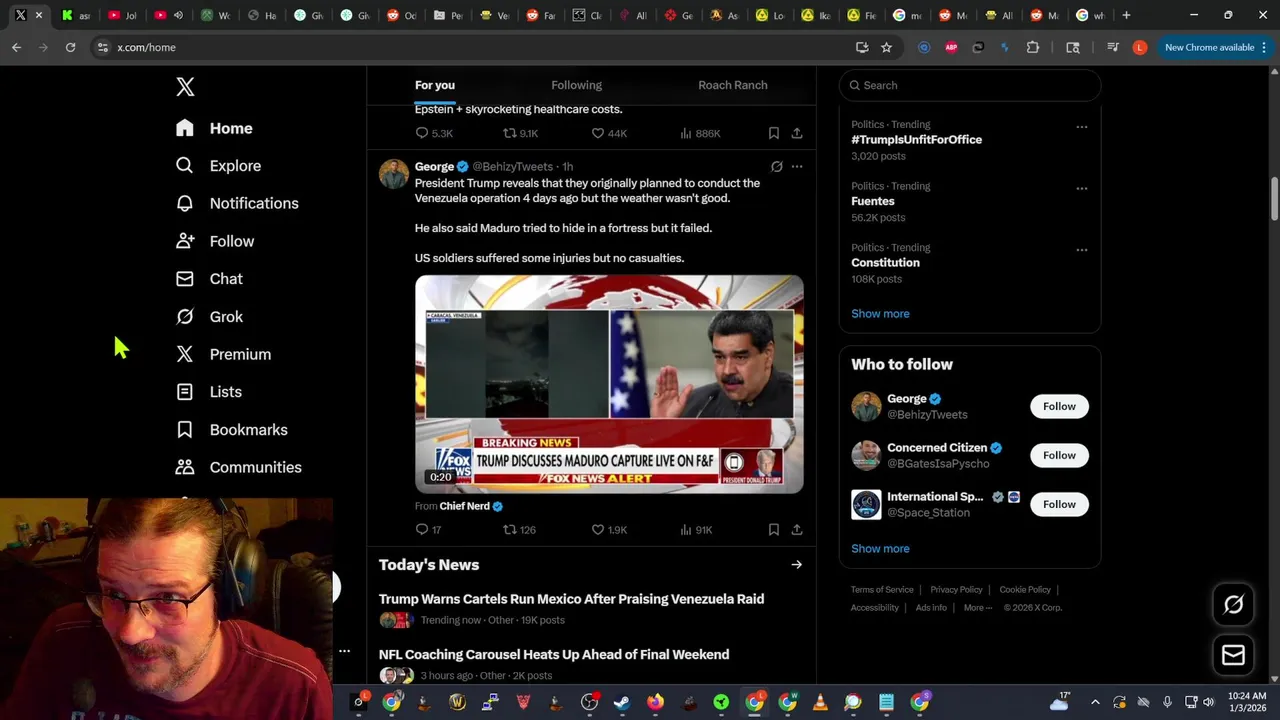Open Bookmarks in the sidebar
The height and width of the screenshot is (720, 1280).
[232, 430]
